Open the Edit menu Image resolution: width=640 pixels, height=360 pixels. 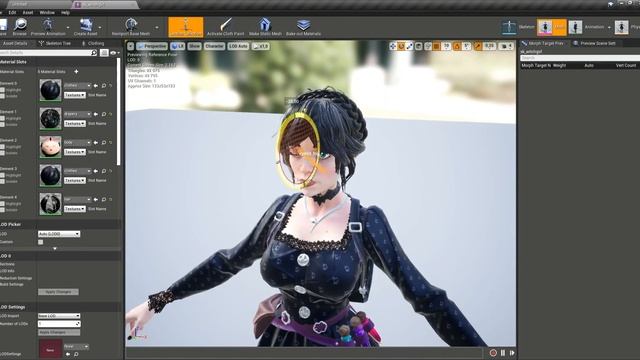coord(13,13)
